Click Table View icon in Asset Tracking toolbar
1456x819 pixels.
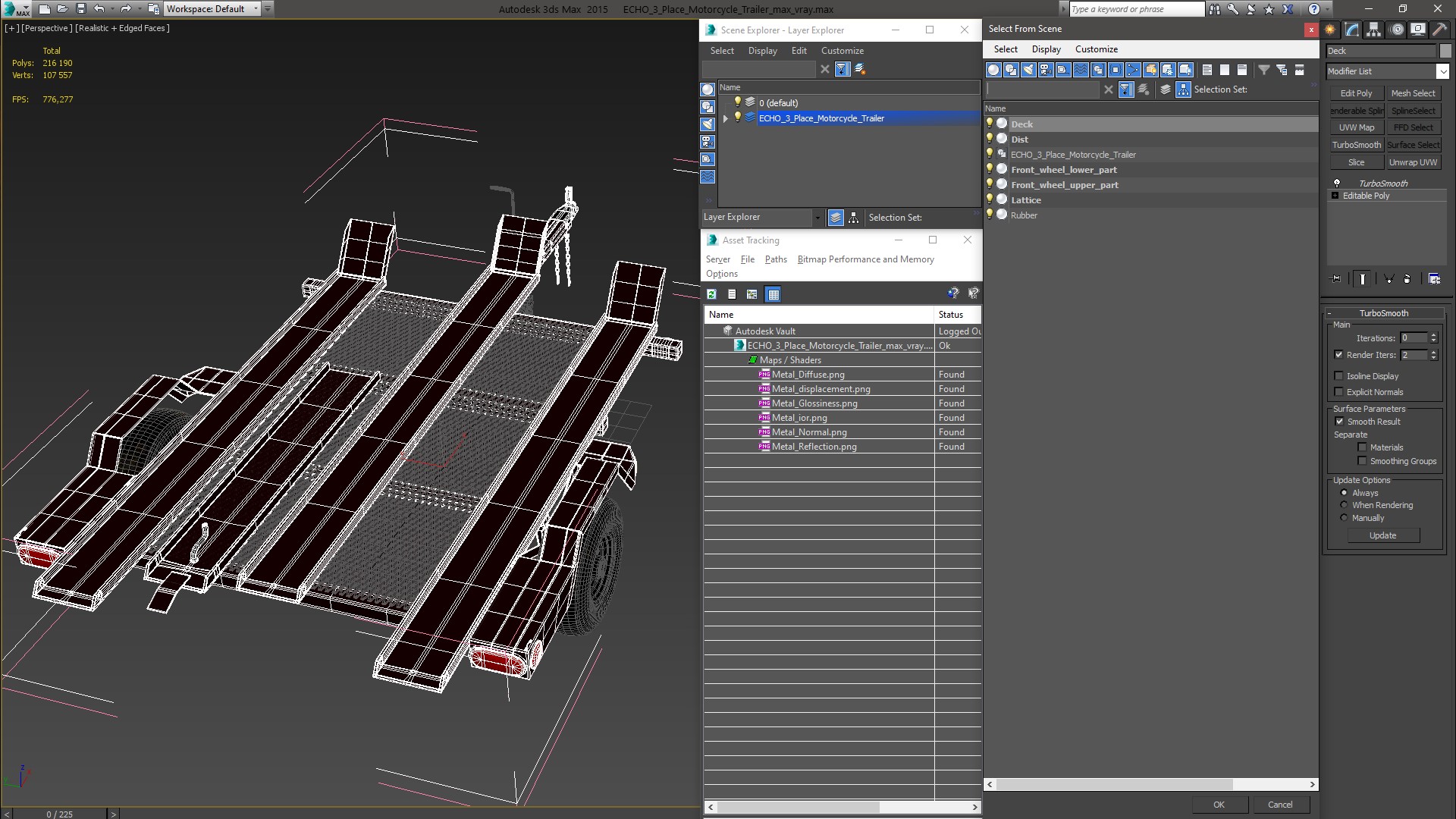773,294
